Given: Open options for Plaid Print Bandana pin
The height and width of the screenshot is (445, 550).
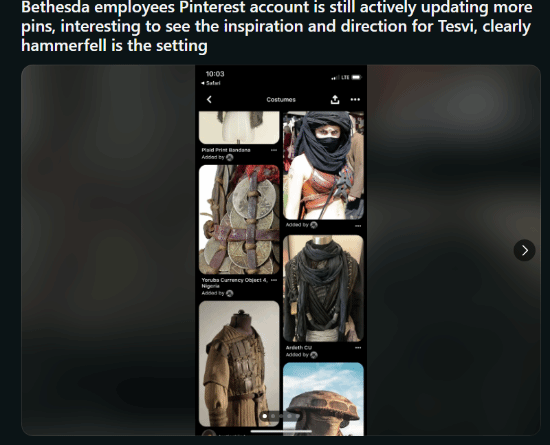Looking at the screenshot, I should click(274, 150).
